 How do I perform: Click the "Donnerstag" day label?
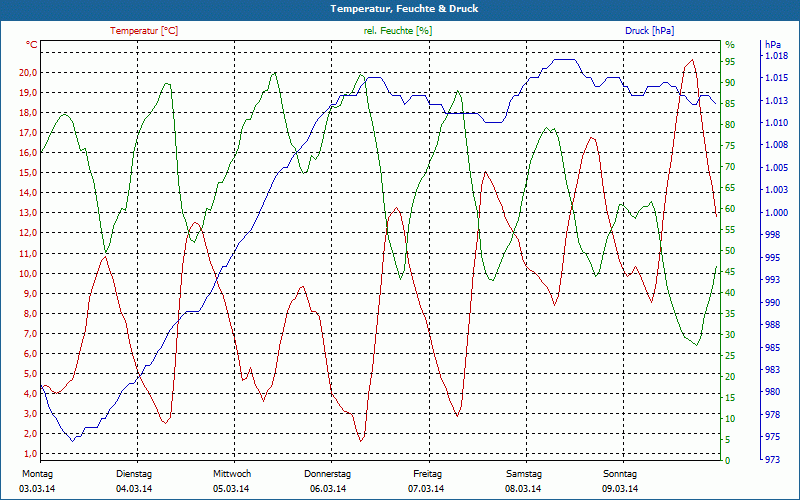(x=328, y=474)
